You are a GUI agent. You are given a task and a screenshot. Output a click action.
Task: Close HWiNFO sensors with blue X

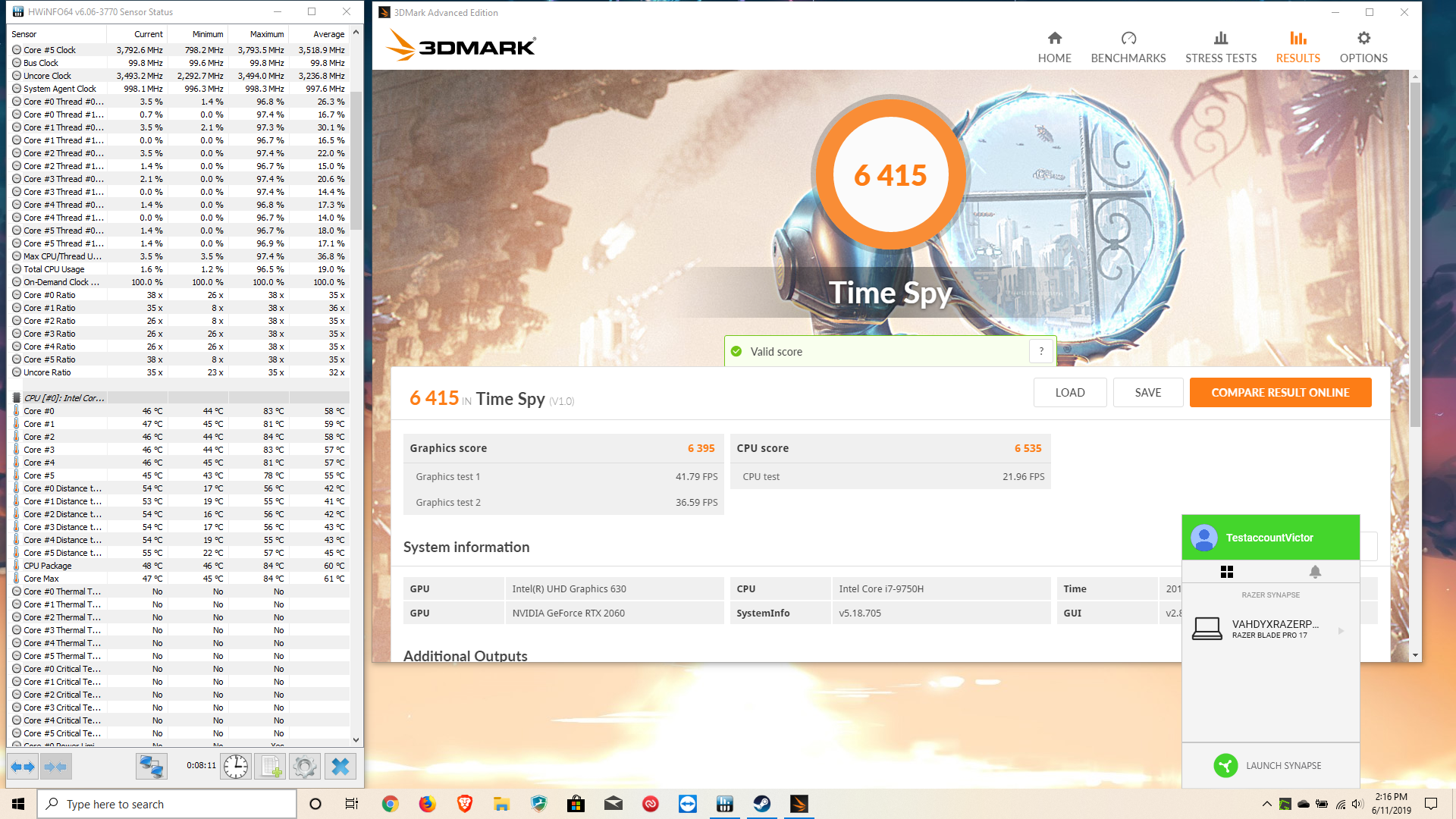[x=340, y=767]
